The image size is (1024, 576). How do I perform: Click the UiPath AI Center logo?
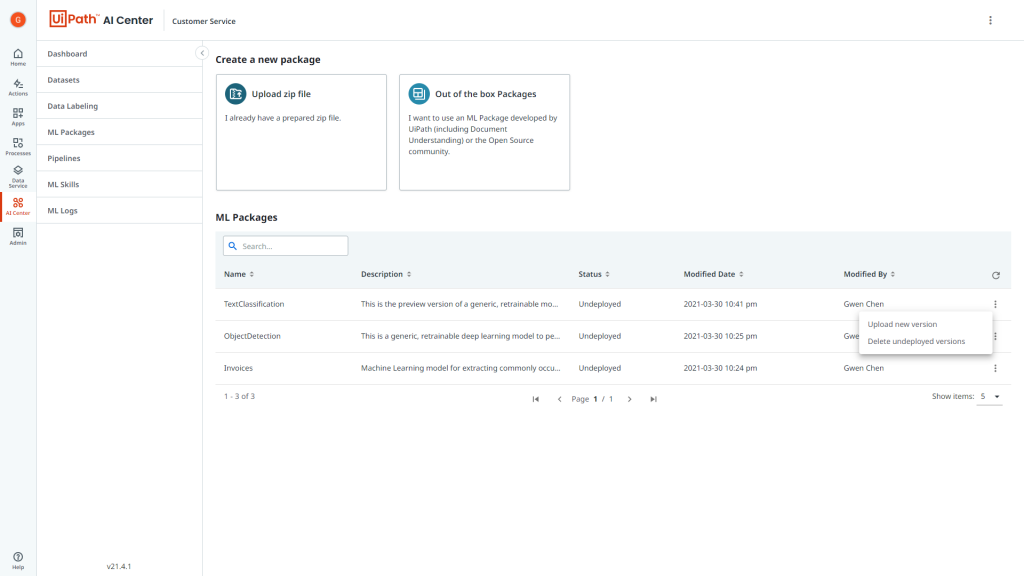click(101, 20)
